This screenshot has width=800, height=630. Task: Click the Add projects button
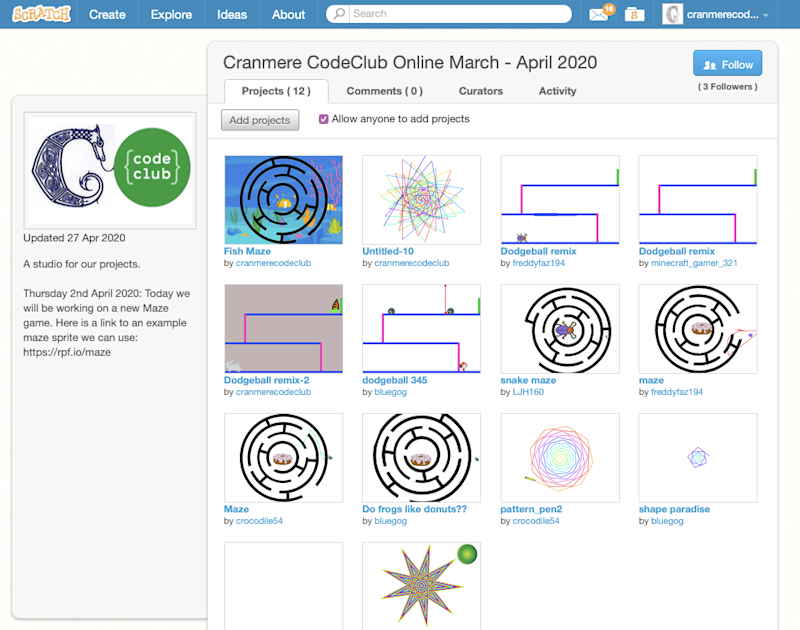point(260,120)
